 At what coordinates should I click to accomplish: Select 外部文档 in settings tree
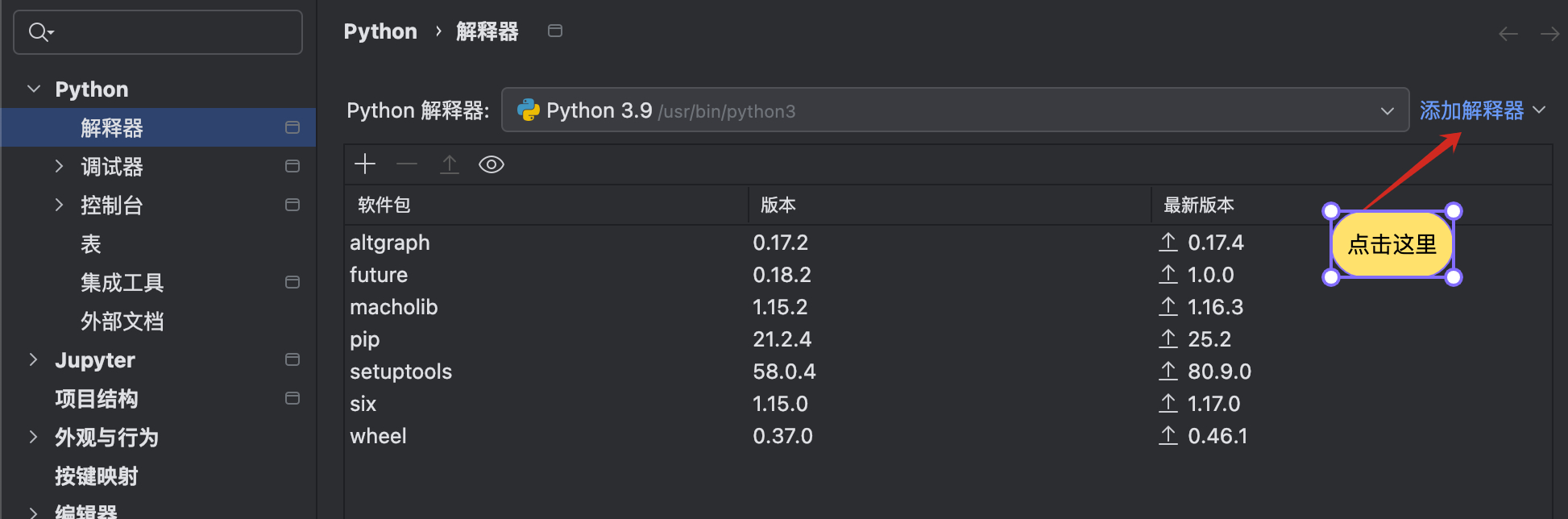(158, 321)
